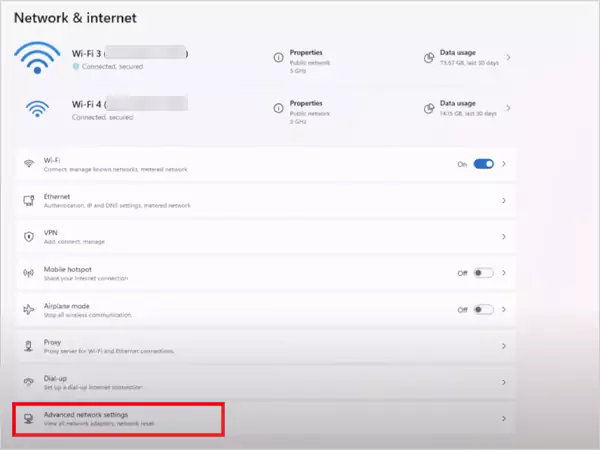This screenshot has width=600, height=450.
Task: Open Wi-Fi settings entry
Action: coord(266,164)
